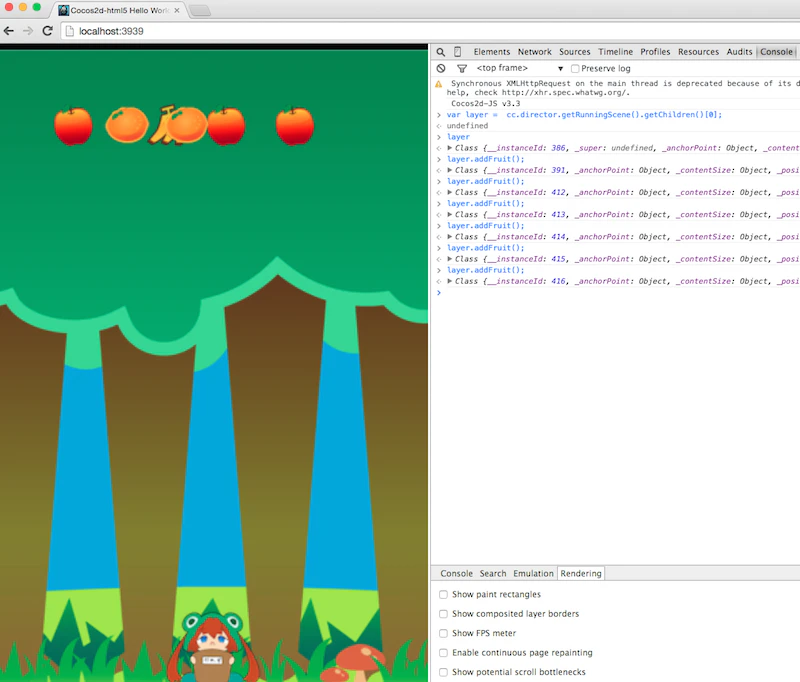Select the Timeline panel tab
The image size is (800, 682).
click(615, 52)
